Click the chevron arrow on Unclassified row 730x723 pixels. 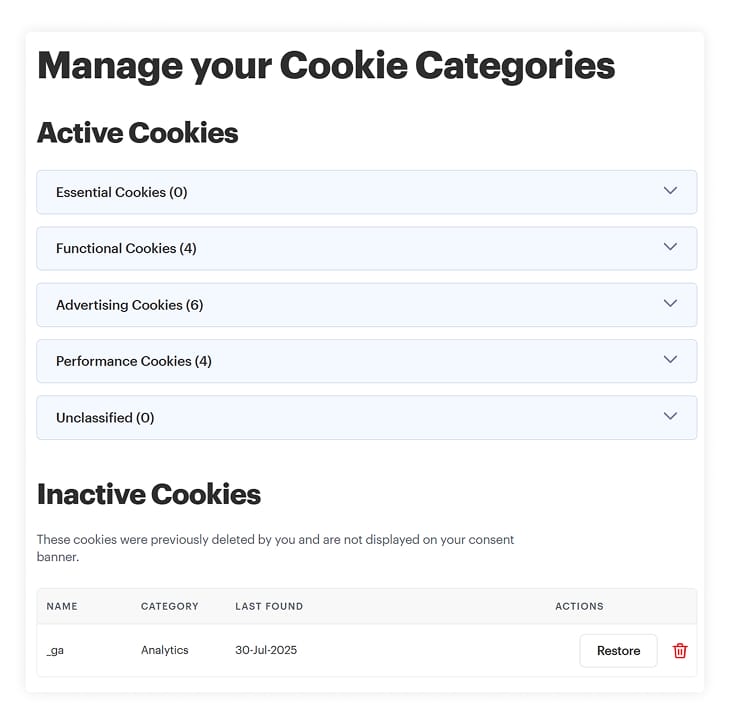(670, 416)
